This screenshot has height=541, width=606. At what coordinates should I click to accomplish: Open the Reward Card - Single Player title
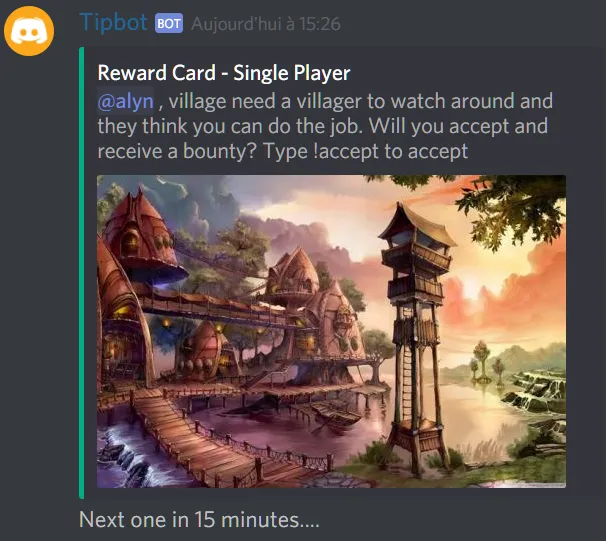(224, 73)
